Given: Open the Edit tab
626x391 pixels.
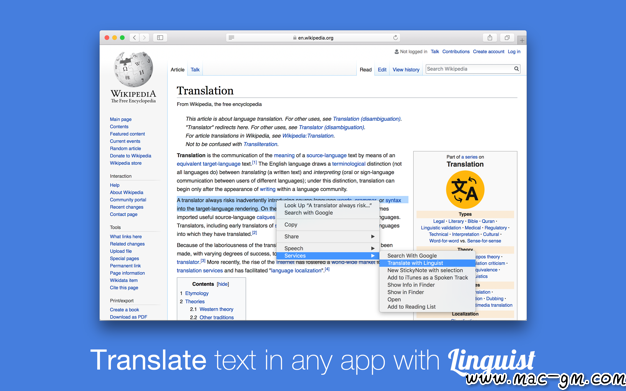Looking at the screenshot, I should (382, 69).
